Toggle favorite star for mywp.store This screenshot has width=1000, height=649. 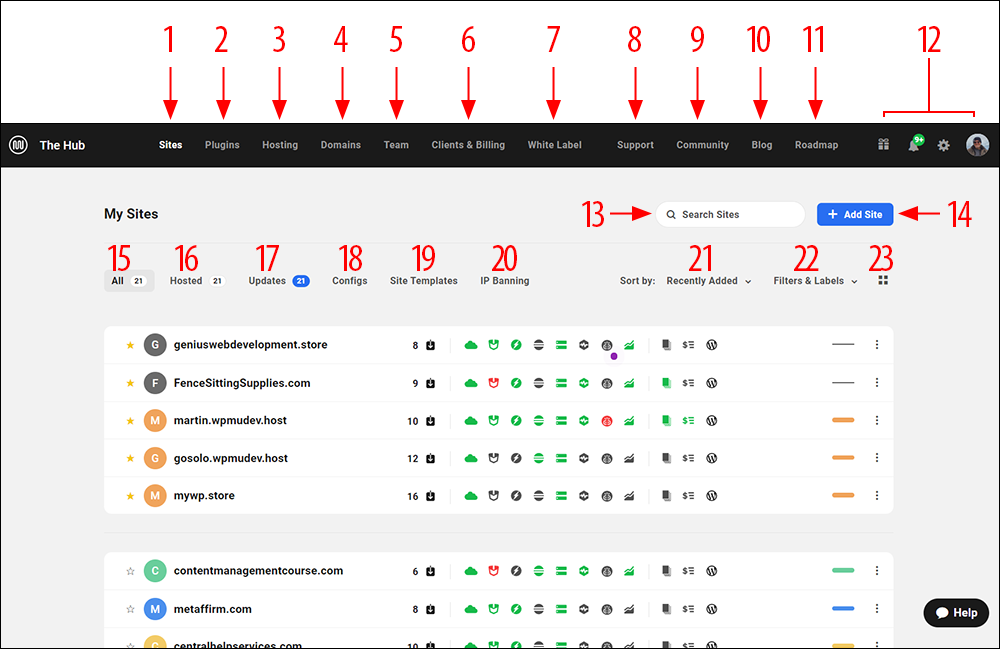click(130, 496)
